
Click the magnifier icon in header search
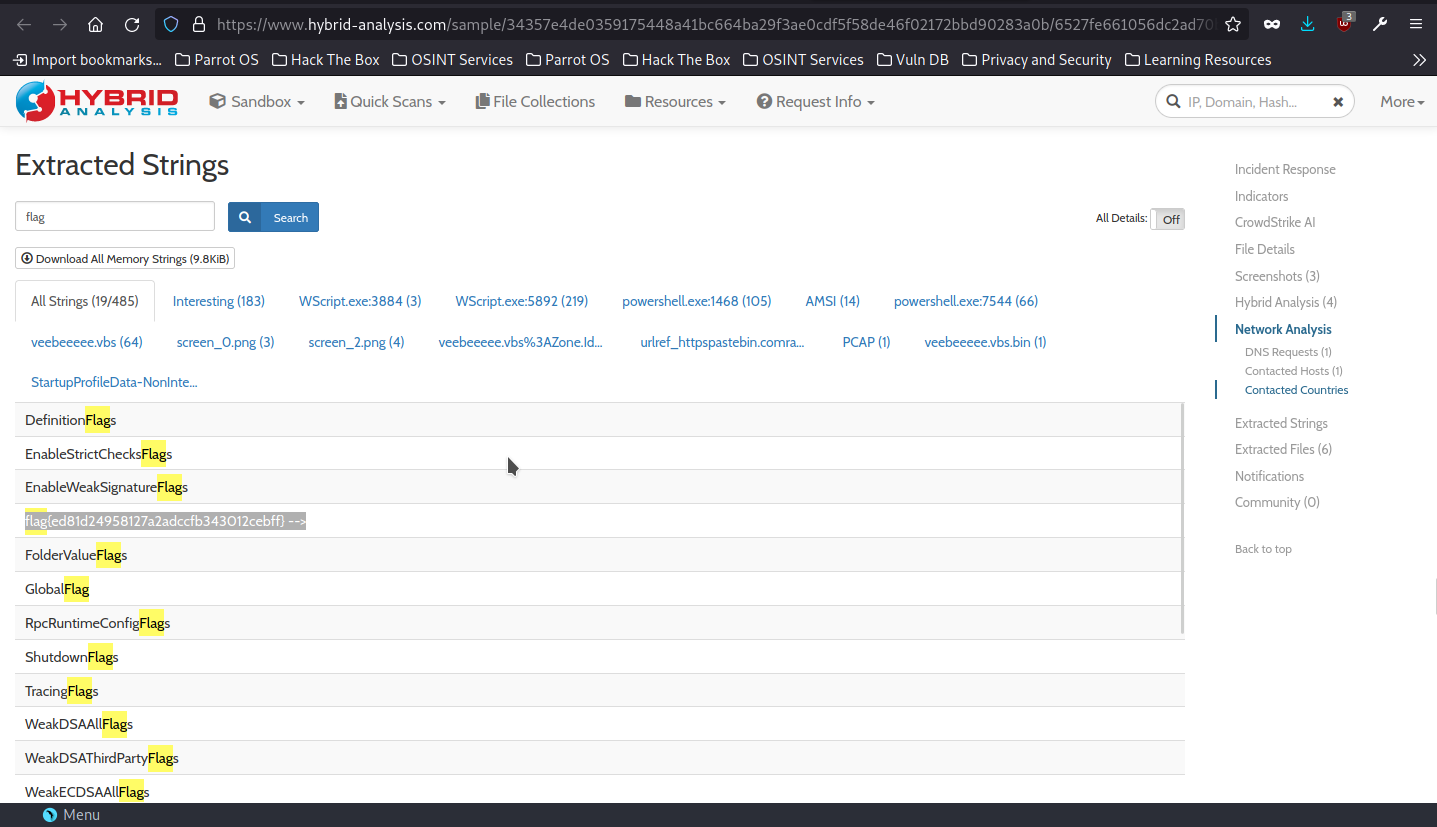click(x=1172, y=101)
